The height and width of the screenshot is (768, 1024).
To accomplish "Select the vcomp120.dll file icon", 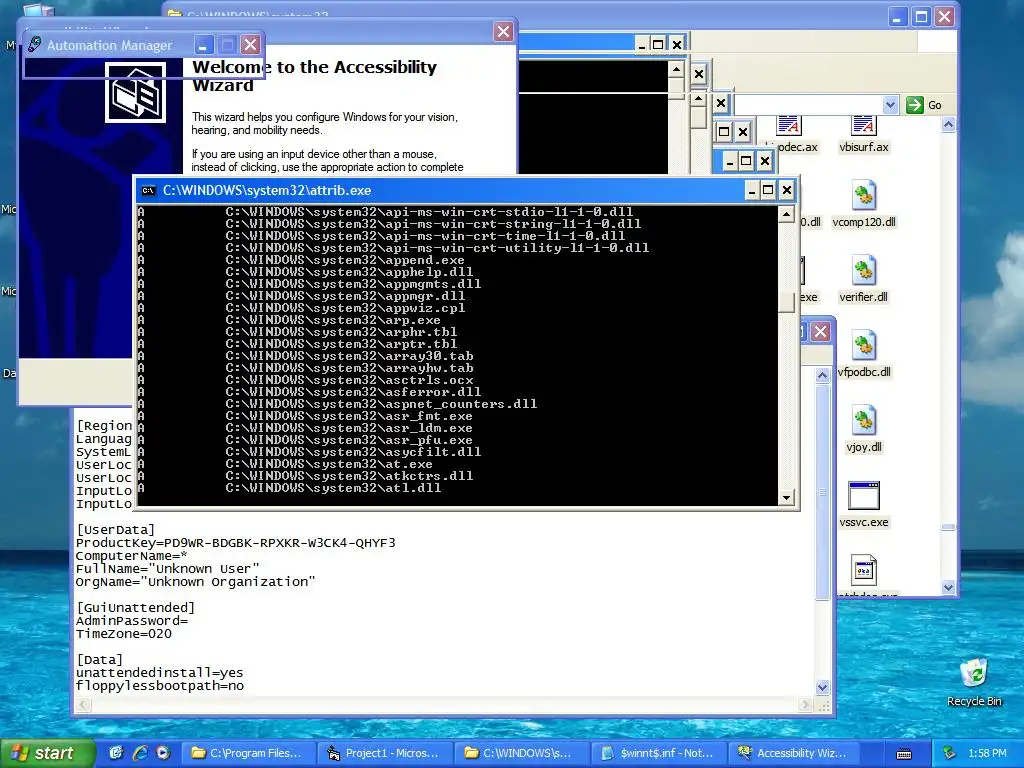I will coord(863,196).
